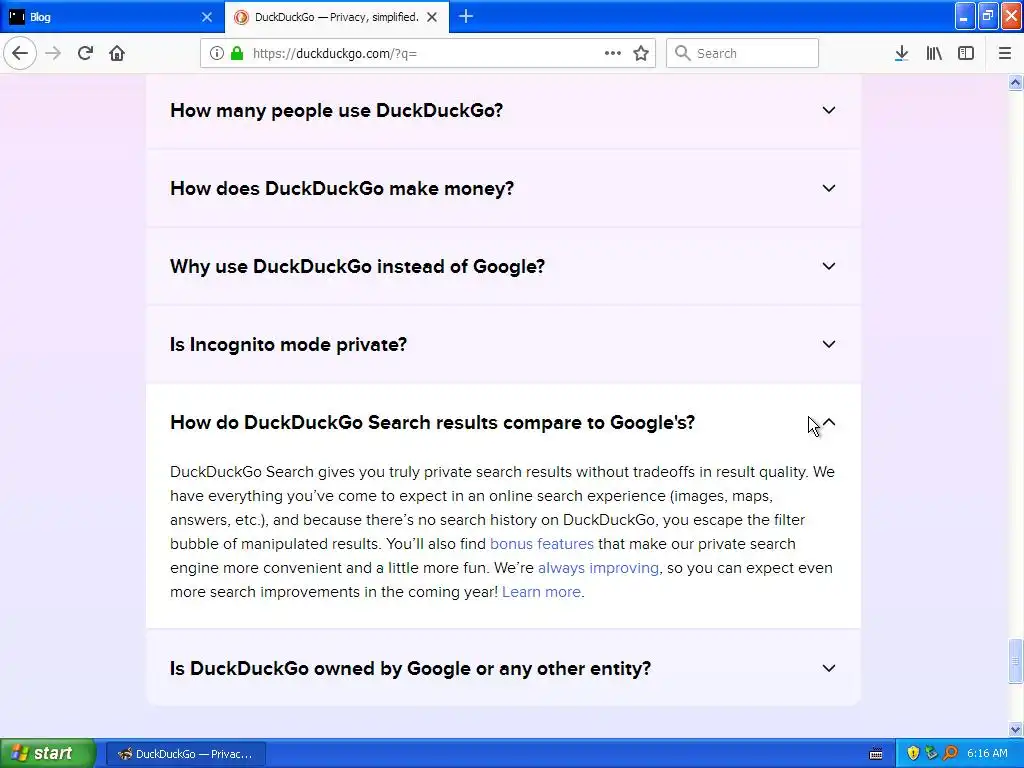Follow the "always improving" link
The image size is (1024, 768).
point(598,568)
